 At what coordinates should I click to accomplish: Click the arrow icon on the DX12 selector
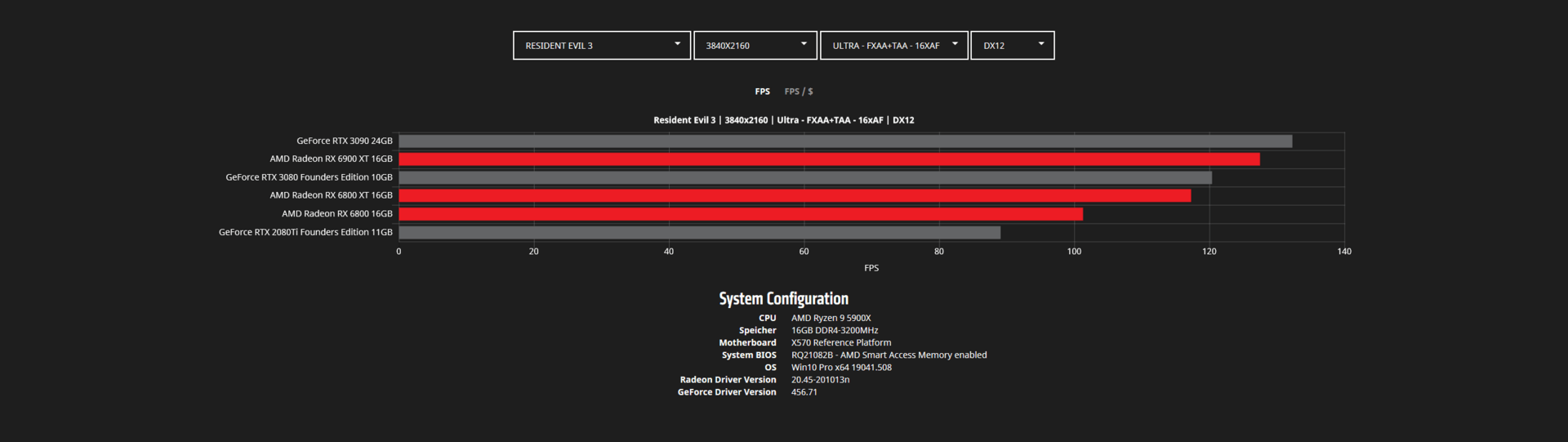point(1041,44)
